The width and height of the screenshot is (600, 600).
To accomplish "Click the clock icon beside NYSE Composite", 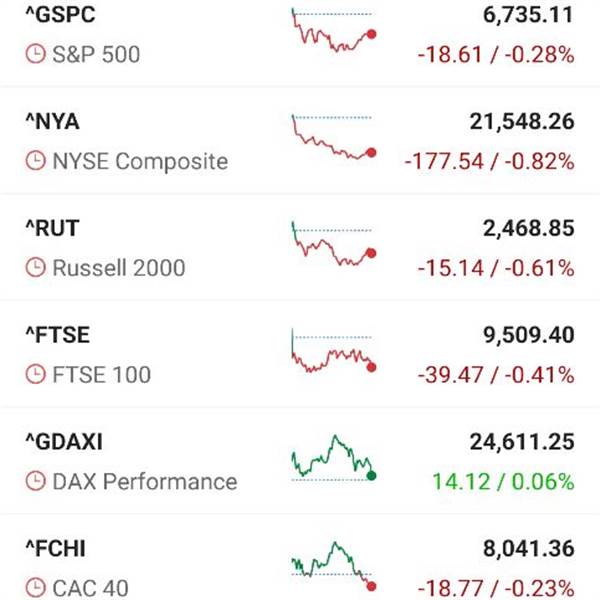I will (35, 161).
